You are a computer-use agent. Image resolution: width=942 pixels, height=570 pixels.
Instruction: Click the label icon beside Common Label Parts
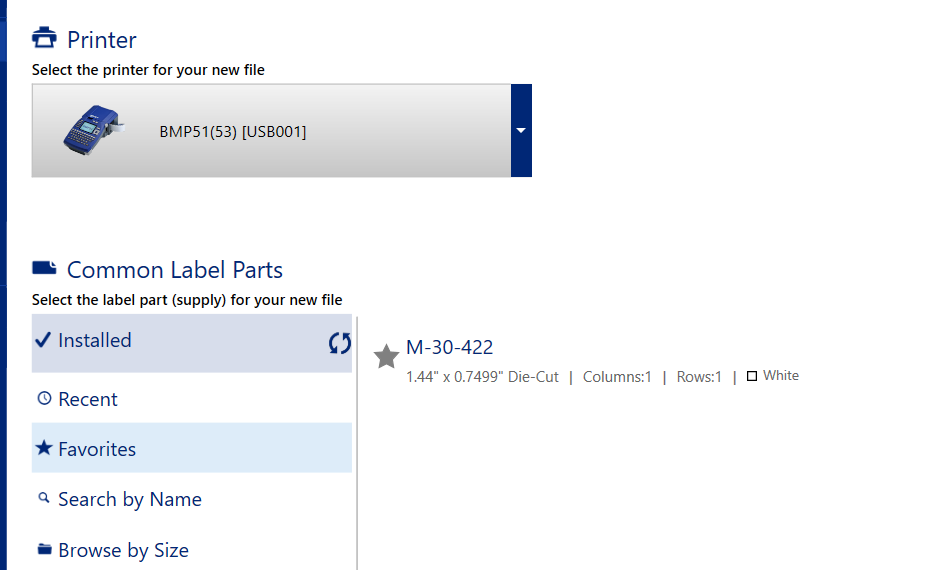click(x=44, y=268)
